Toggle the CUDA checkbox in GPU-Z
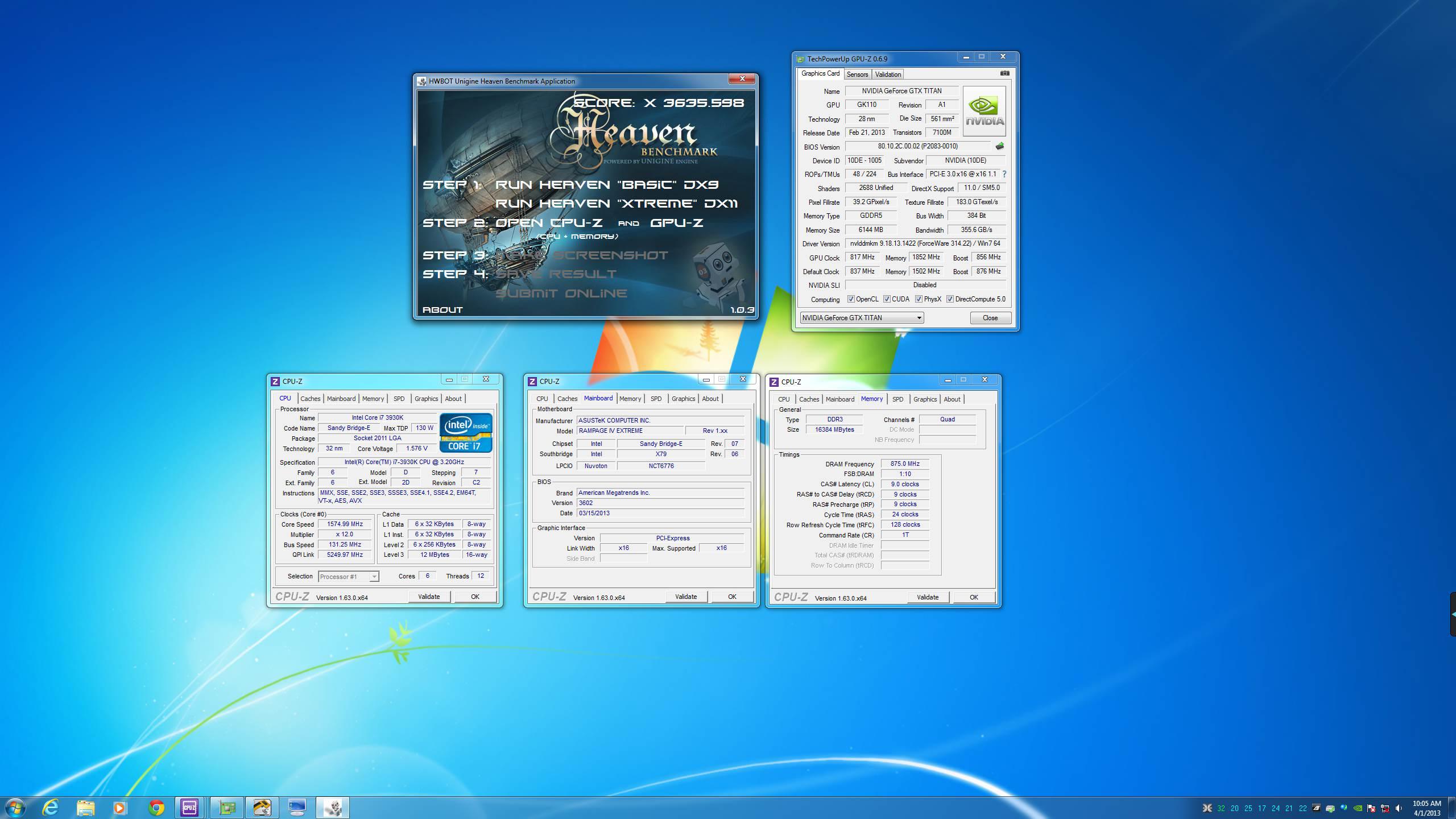Screen dimensions: 1456x819 pyautogui.click(x=887, y=299)
